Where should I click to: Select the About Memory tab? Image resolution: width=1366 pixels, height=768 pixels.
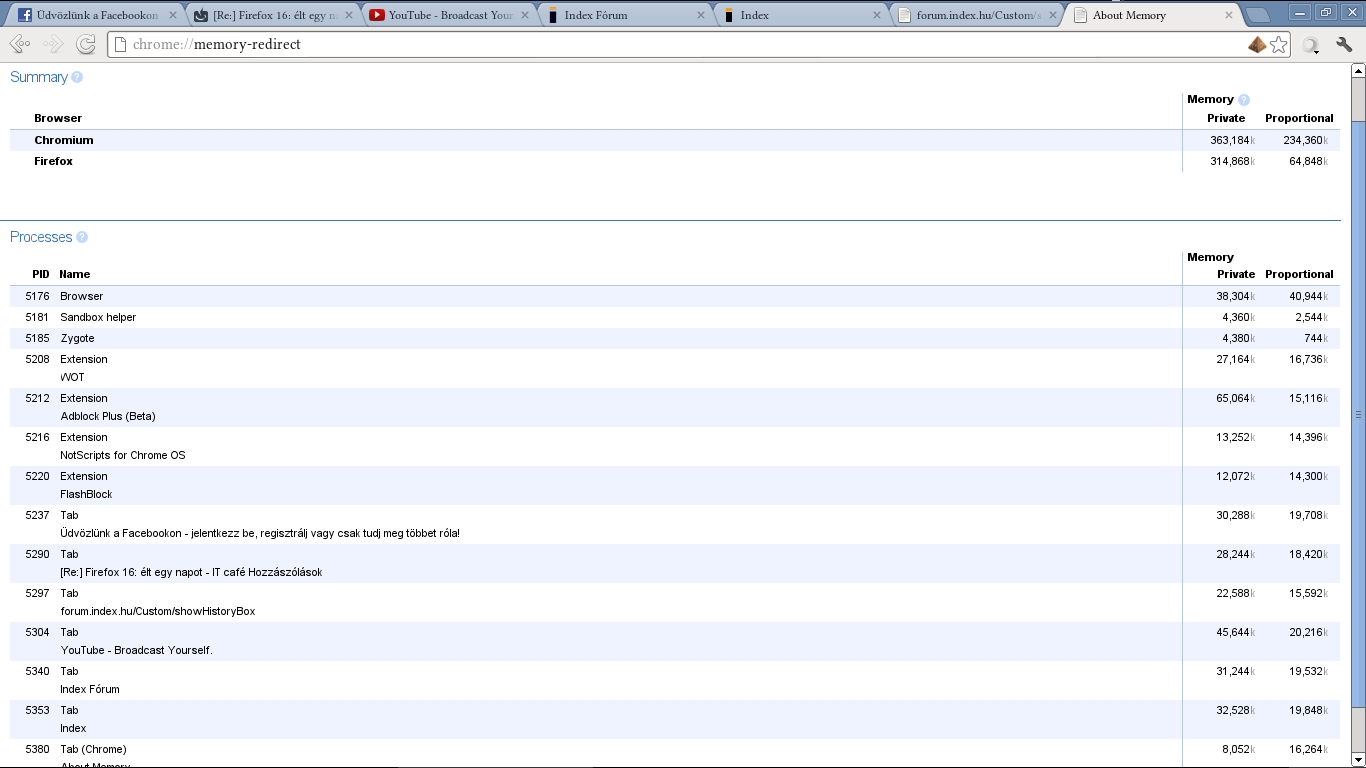click(x=1152, y=15)
